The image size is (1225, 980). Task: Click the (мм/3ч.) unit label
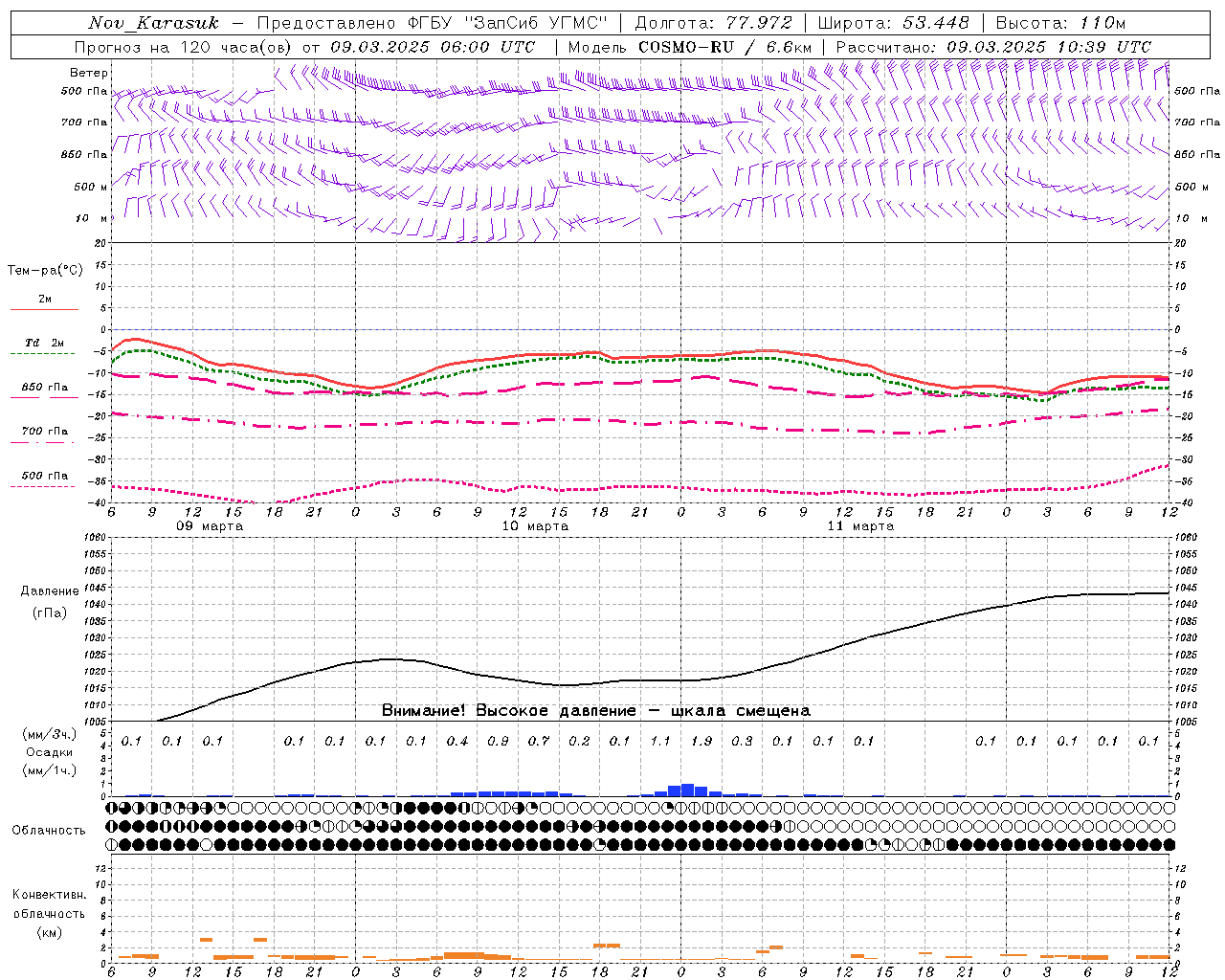coord(50,734)
